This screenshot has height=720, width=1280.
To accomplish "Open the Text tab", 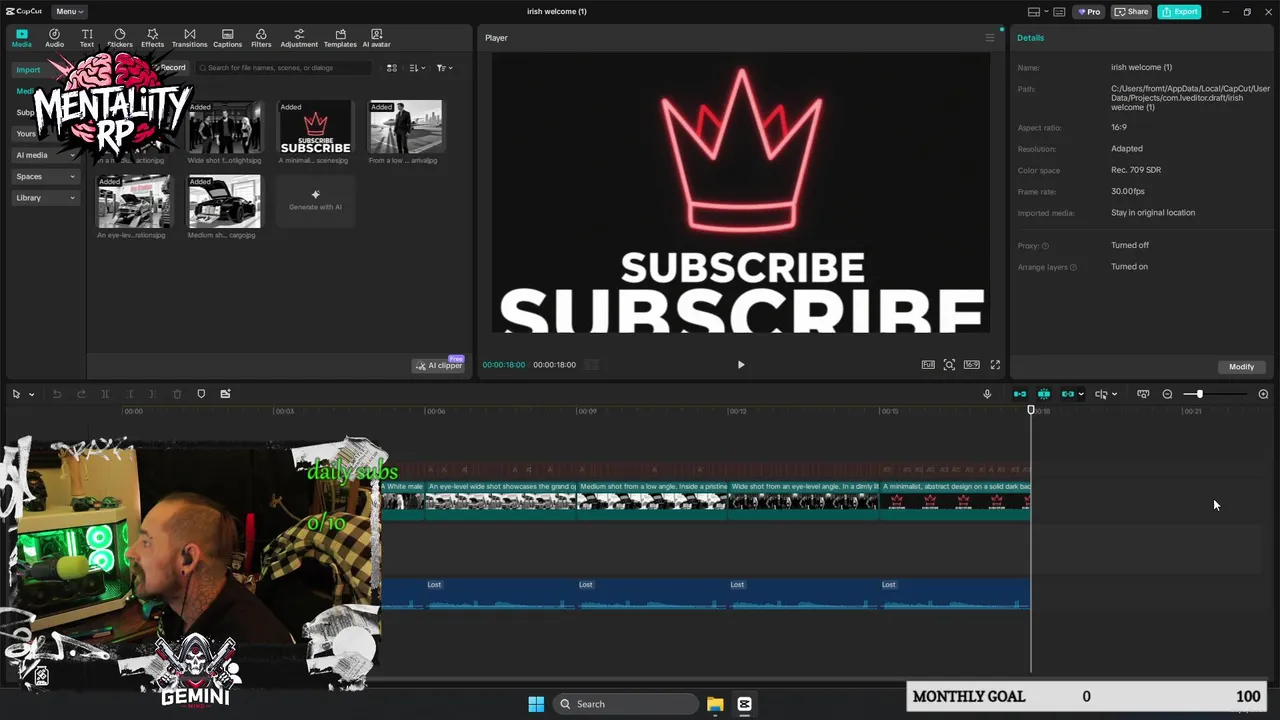I will pyautogui.click(x=87, y=38).
